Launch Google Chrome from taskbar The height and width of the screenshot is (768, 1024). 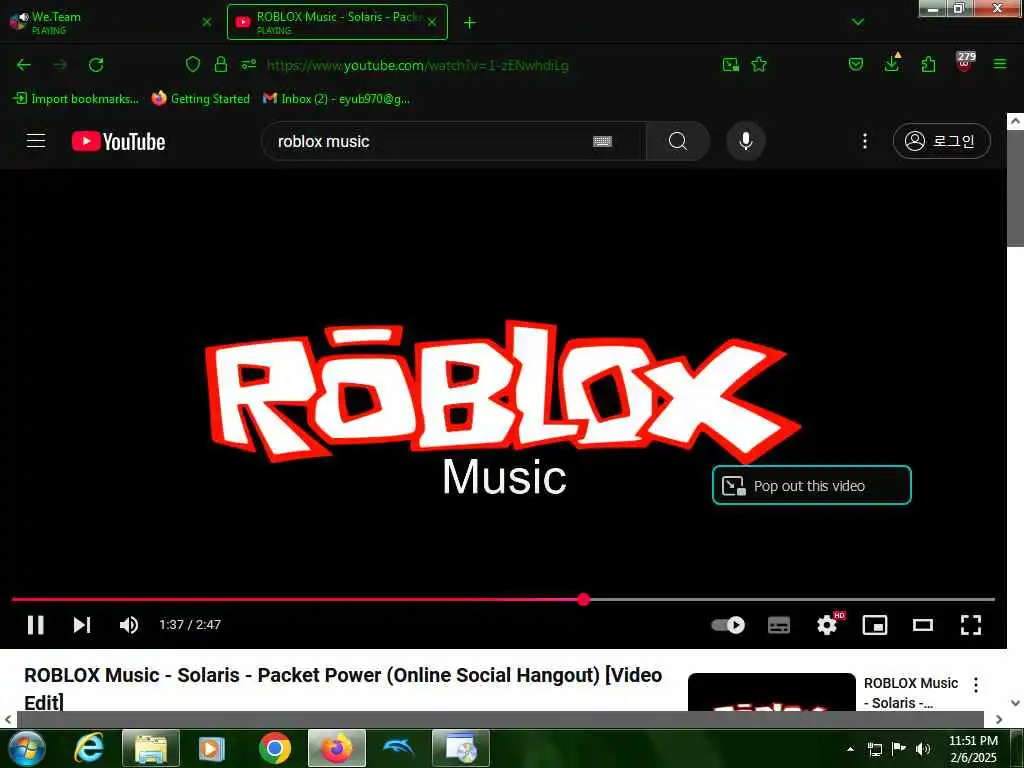pyautogui.click(x=275, y=748)
